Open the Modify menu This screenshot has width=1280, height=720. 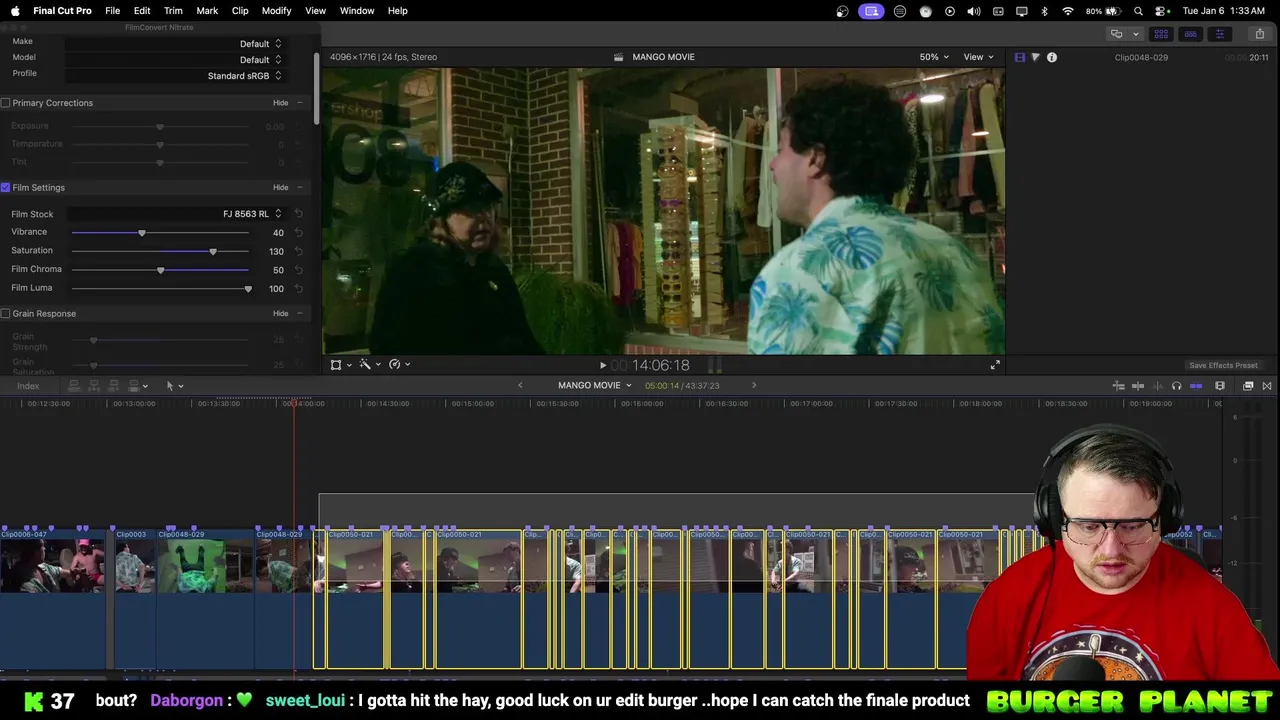pos(276,11)
